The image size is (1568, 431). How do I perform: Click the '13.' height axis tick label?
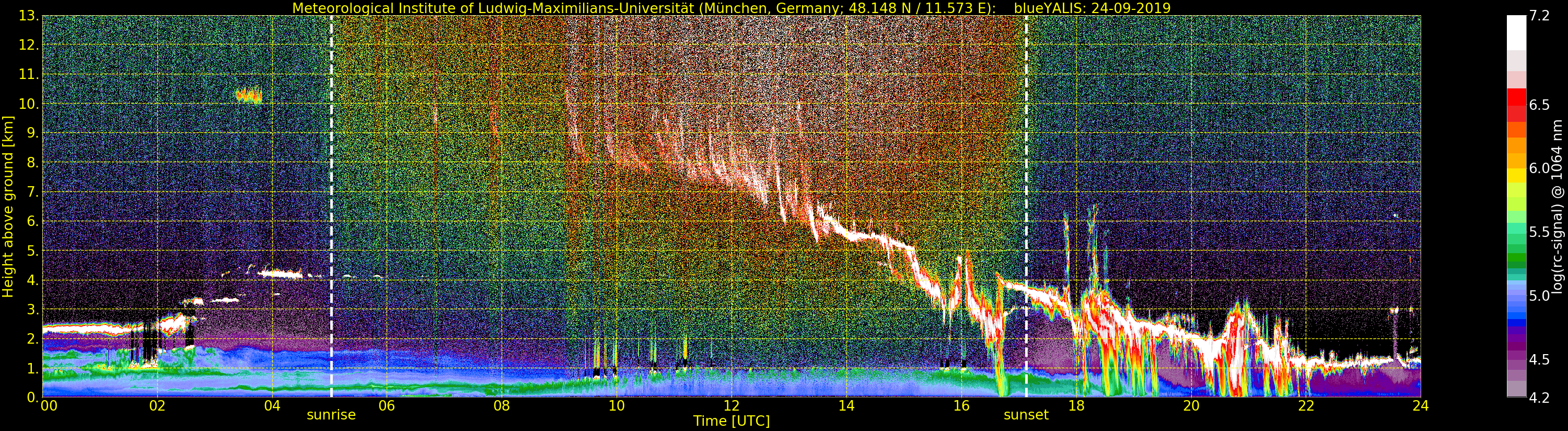click(x=29, y=16)
